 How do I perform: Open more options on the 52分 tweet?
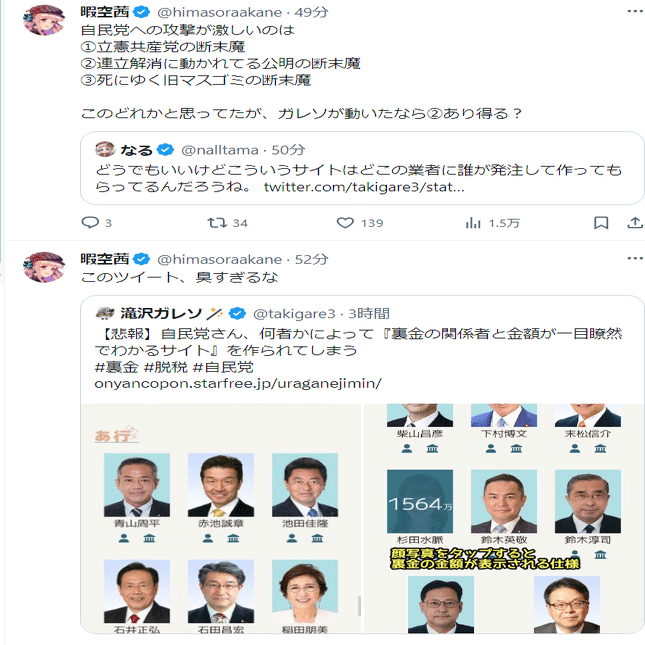pyautogui.click(x=635, y=258)
